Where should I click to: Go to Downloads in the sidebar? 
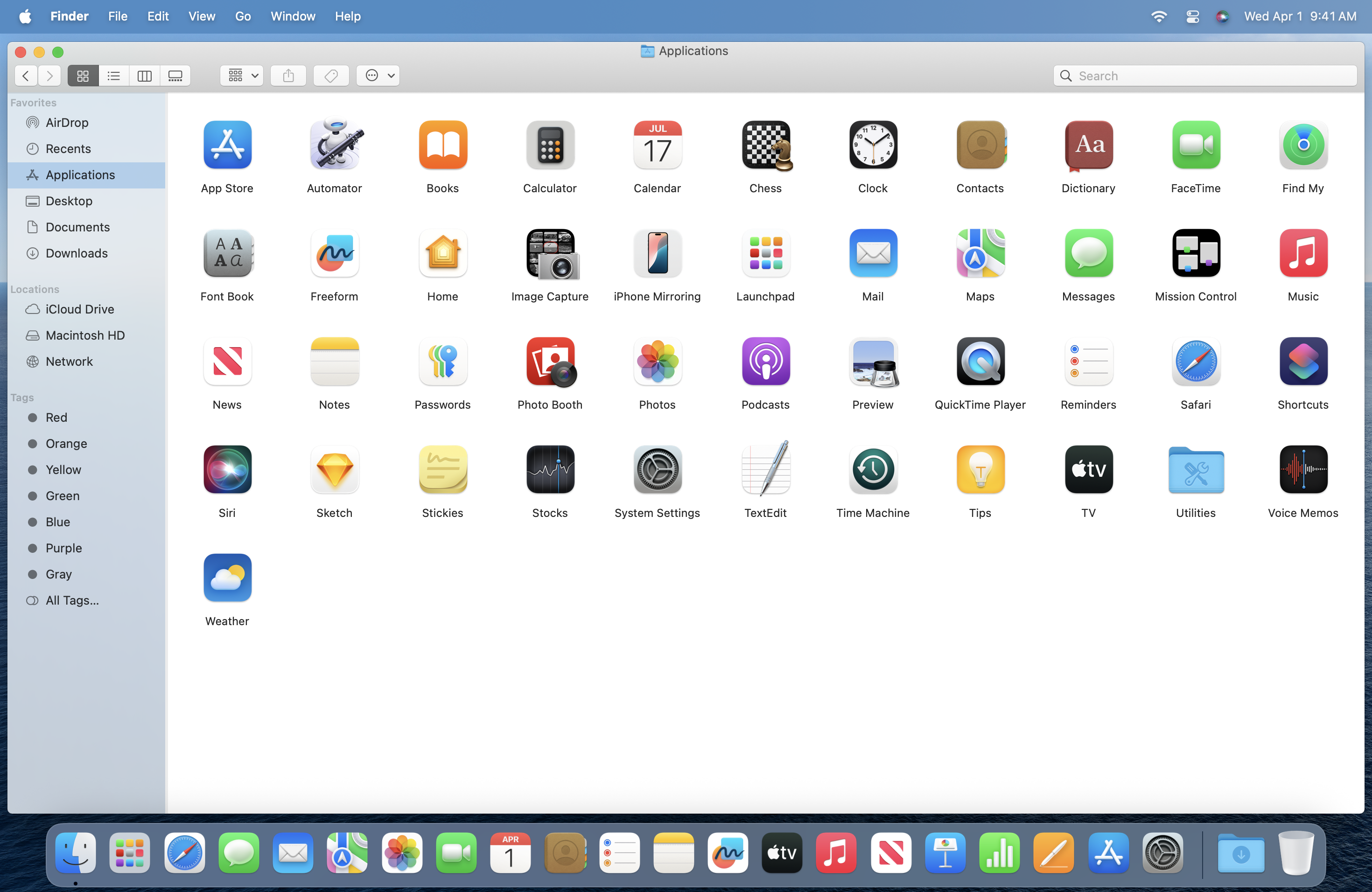point(76,253)
